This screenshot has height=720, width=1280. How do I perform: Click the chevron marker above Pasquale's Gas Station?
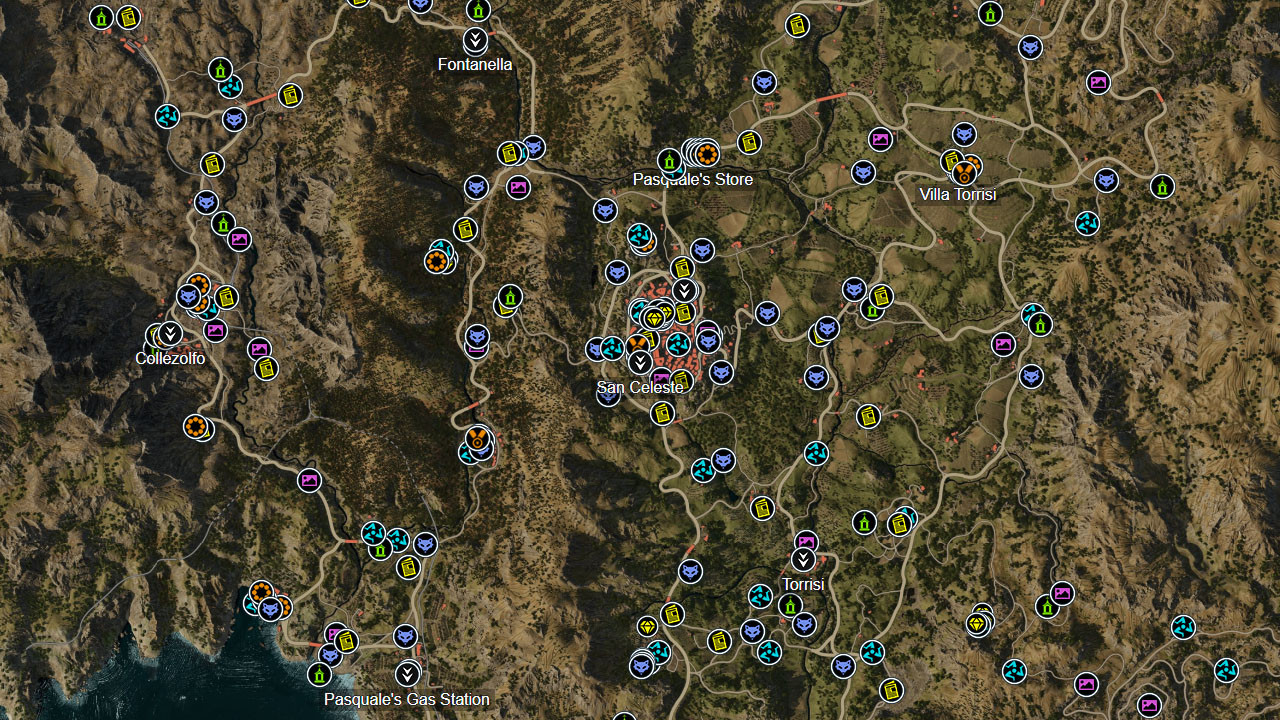(x=407, y=673)
